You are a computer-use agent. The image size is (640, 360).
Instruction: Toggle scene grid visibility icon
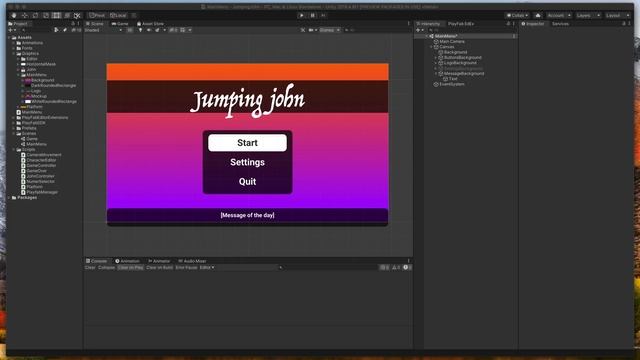pyautogui.click(x=183, y=30)
